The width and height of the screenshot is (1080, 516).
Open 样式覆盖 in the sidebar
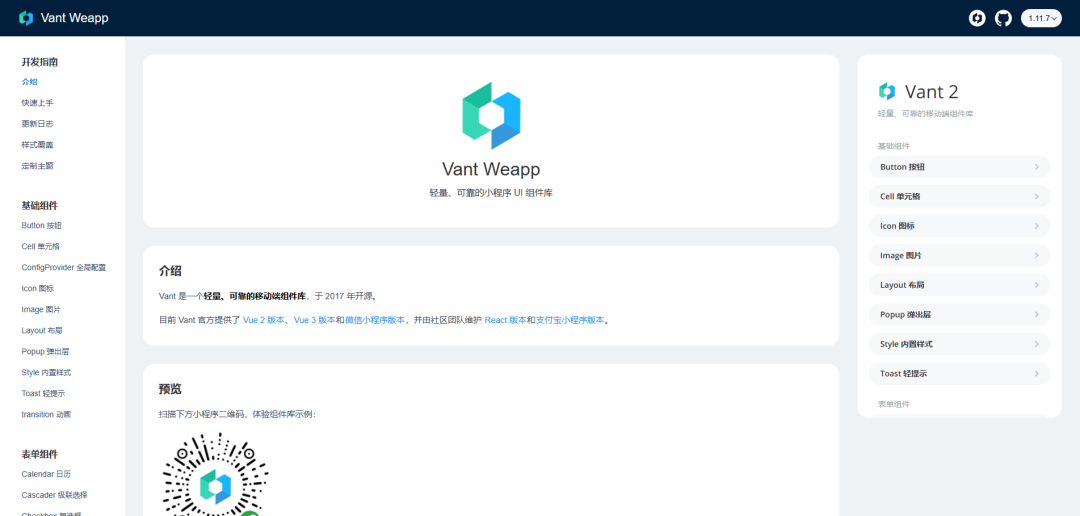click(x=37, y=145)
